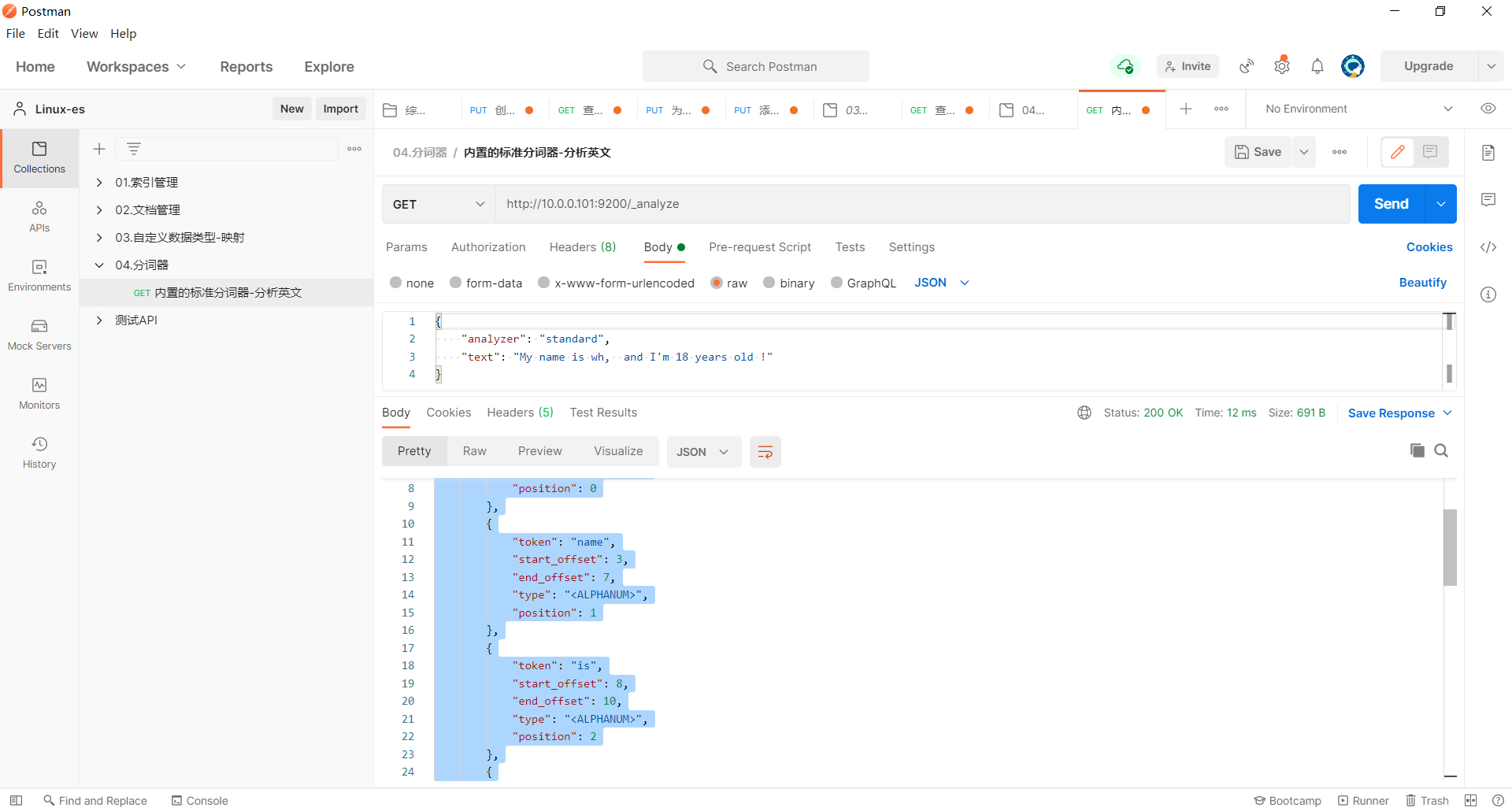The width and height of the screenshot is (1512, 811).
Task: Copy the response body to clipboard
Action: coord(1417,450)
